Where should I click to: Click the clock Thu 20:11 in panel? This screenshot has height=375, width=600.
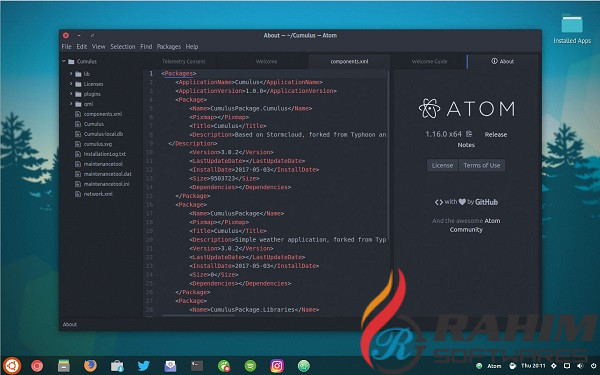tap(533, 366)
